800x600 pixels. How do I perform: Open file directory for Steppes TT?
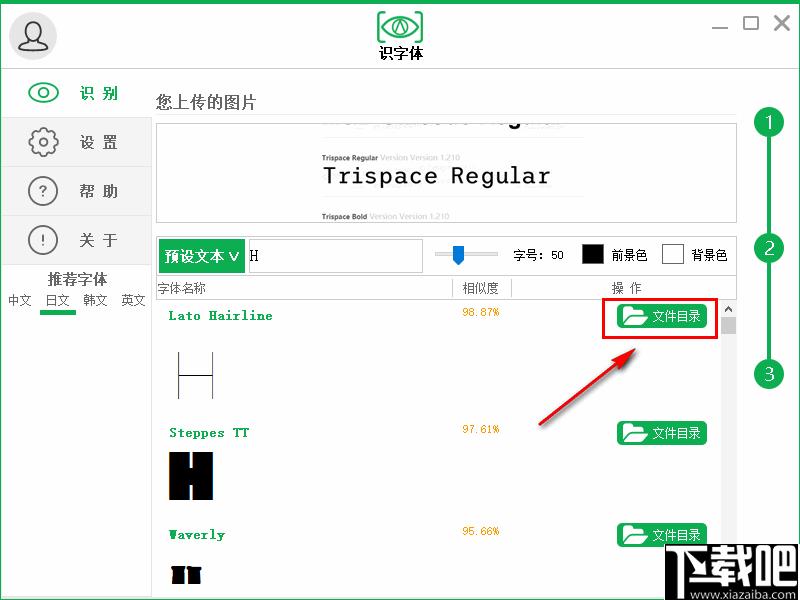pos(661,433)
